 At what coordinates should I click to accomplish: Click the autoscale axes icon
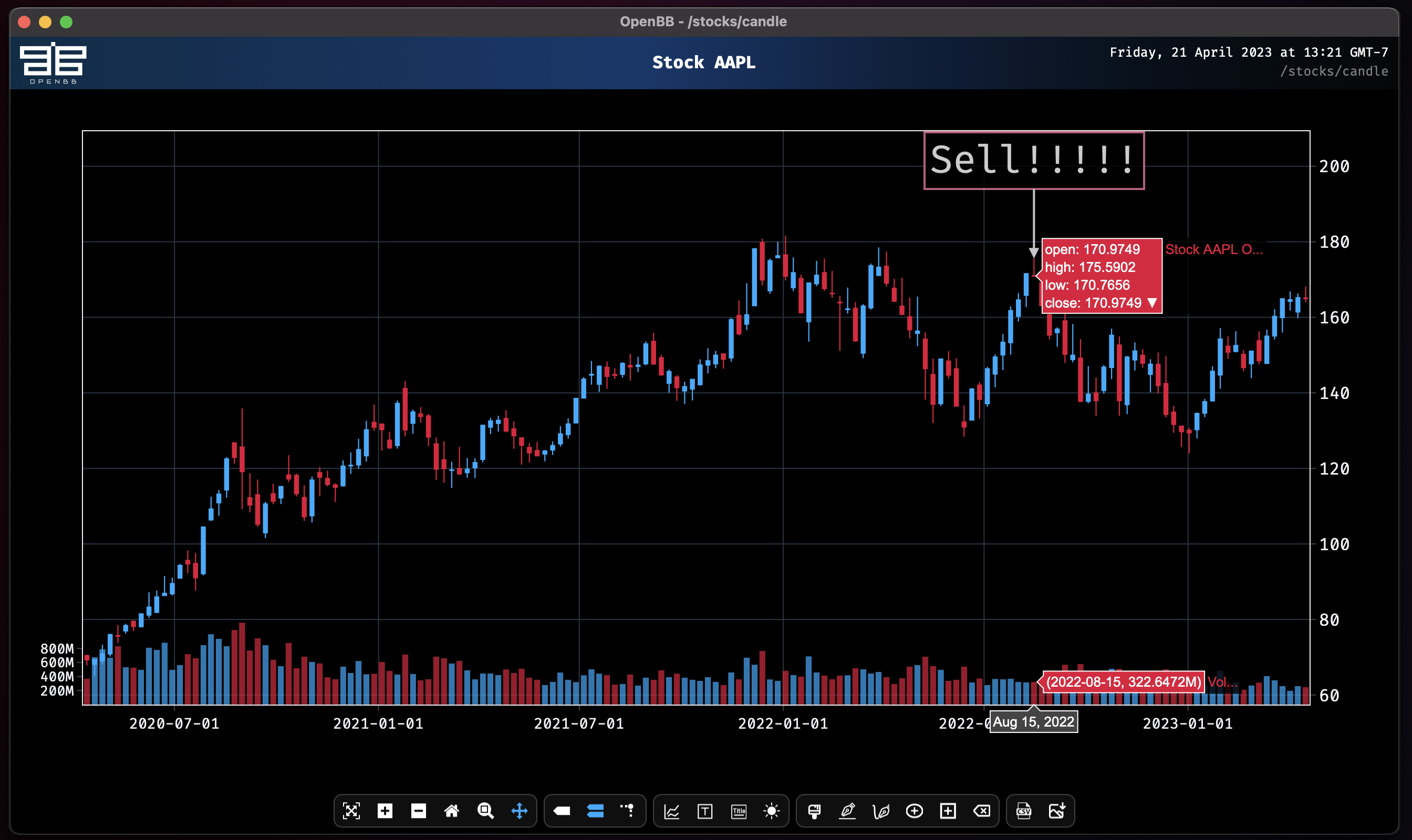351,811
